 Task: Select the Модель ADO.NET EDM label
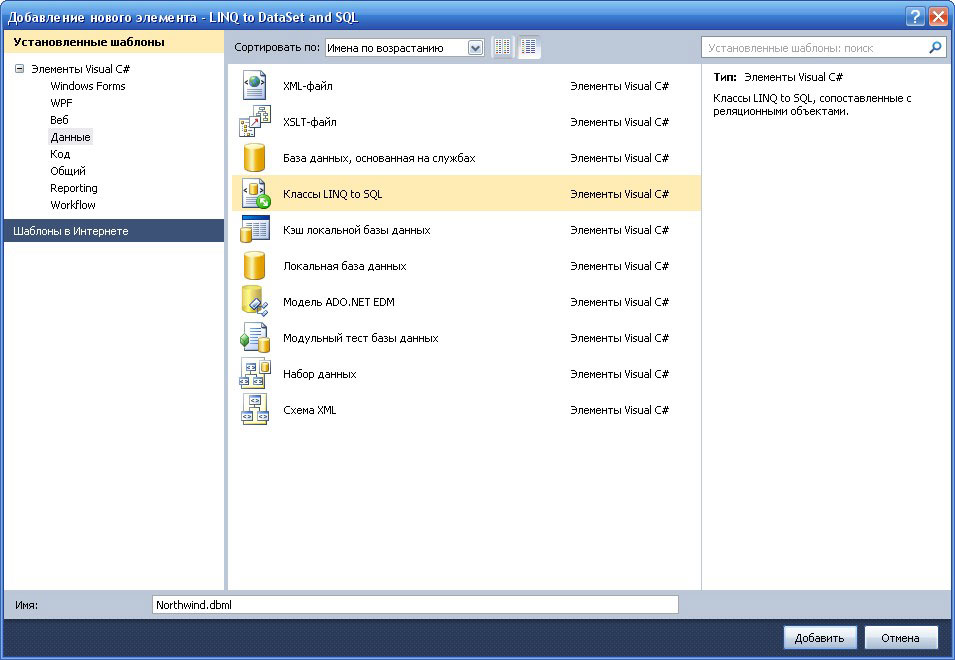coord(339,302)
